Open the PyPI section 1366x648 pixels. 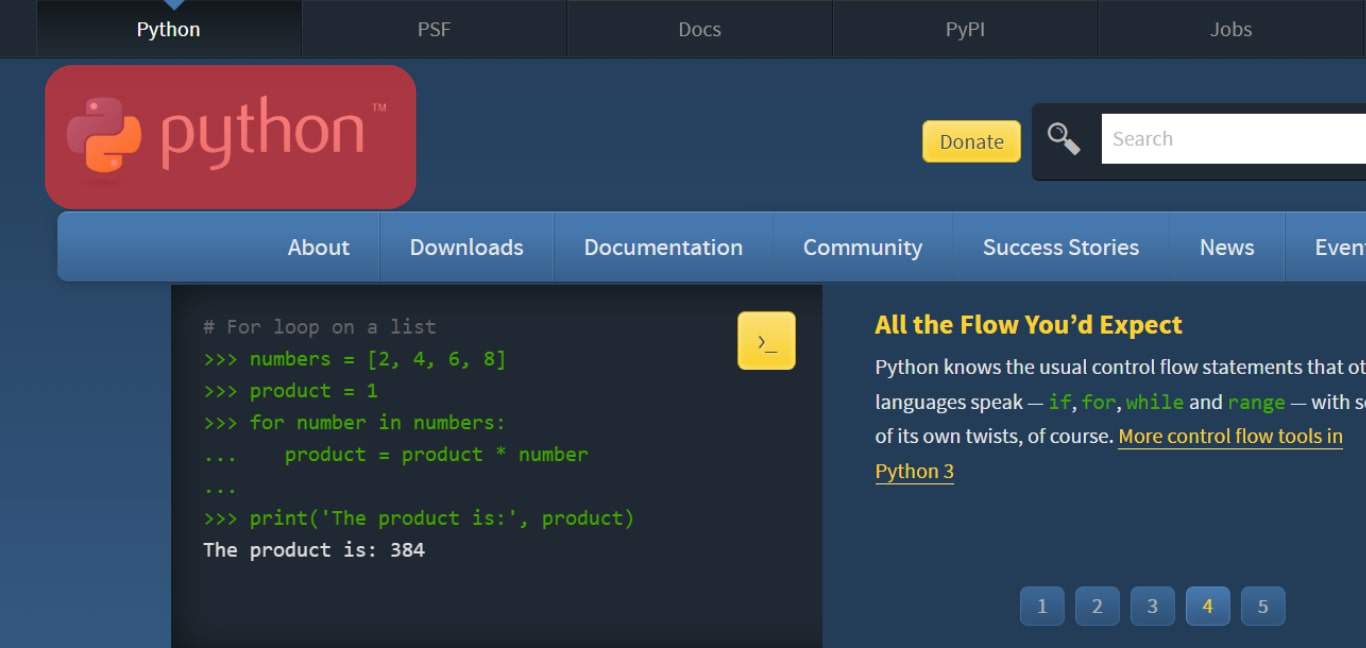click(964, 29)
